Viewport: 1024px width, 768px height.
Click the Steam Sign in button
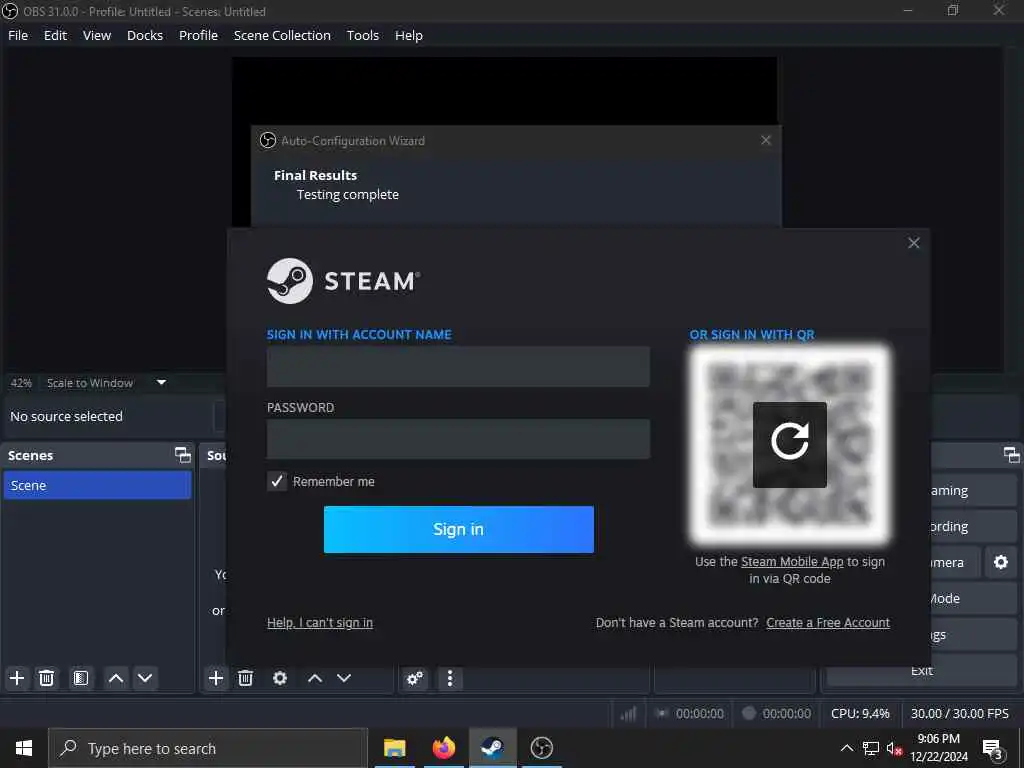(458, 529)
